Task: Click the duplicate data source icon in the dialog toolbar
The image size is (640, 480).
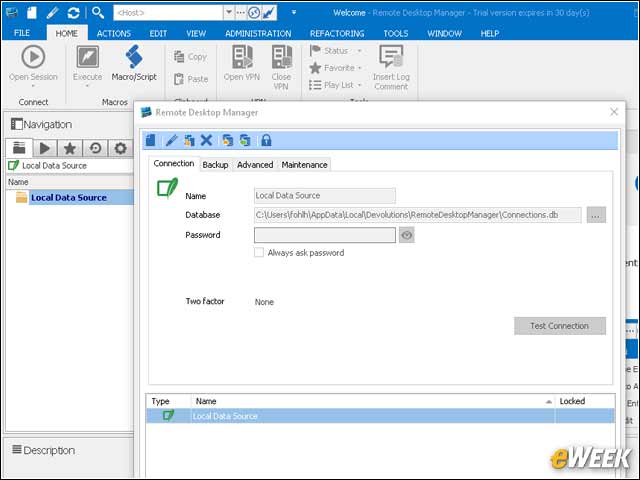Action: tap(189, 140)
